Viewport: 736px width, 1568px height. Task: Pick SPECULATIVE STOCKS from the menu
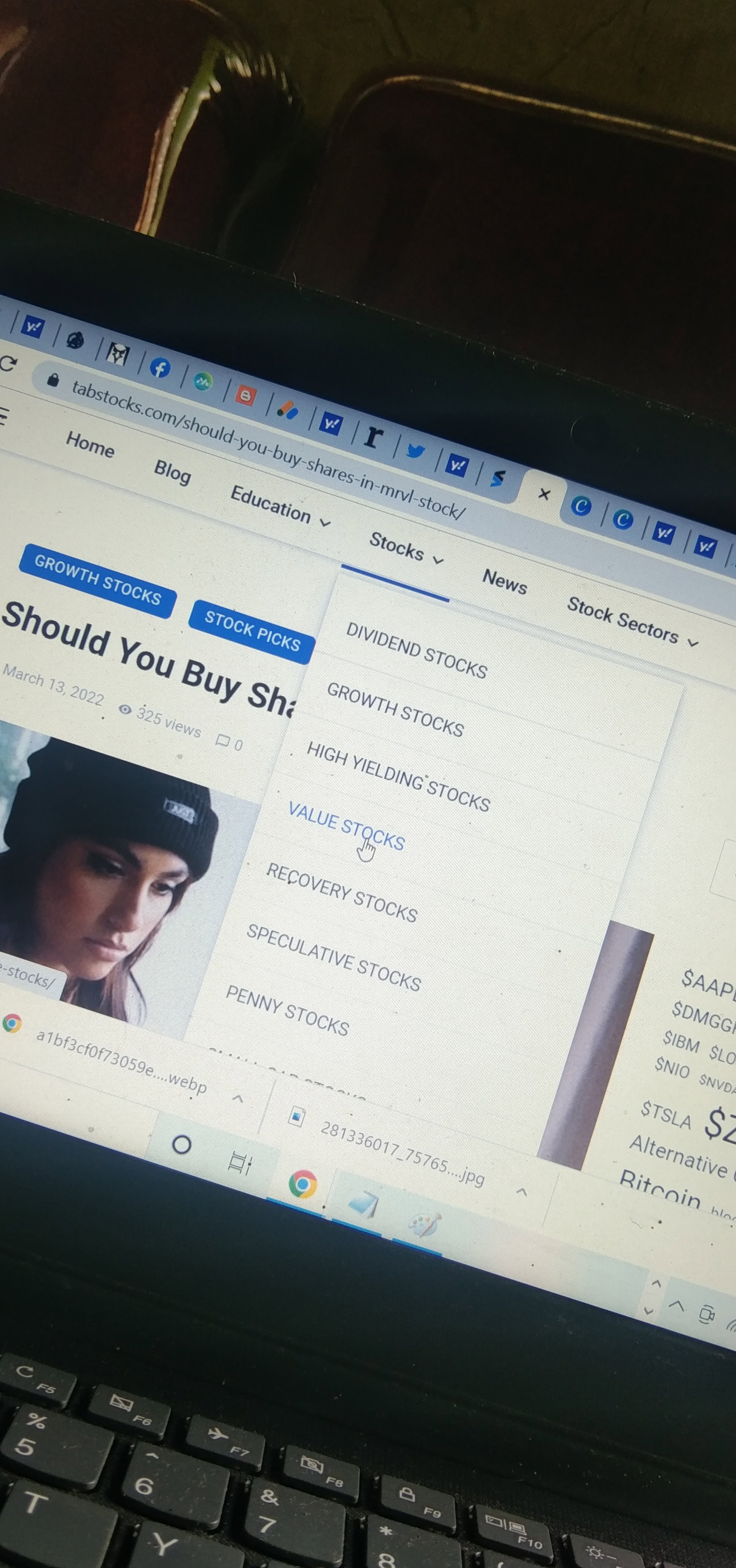click(334, 957)
